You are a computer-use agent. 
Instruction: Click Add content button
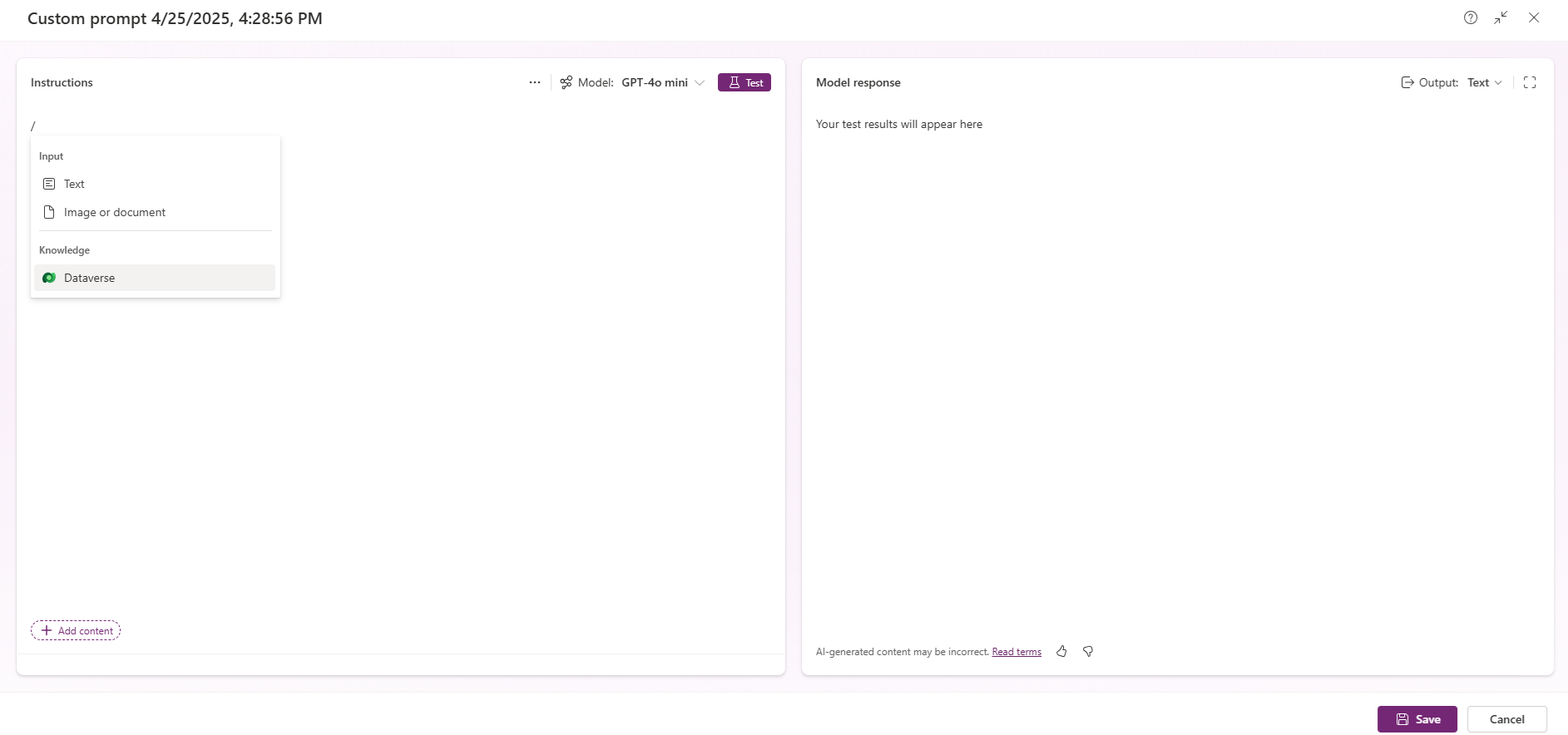tap(76, 630)
